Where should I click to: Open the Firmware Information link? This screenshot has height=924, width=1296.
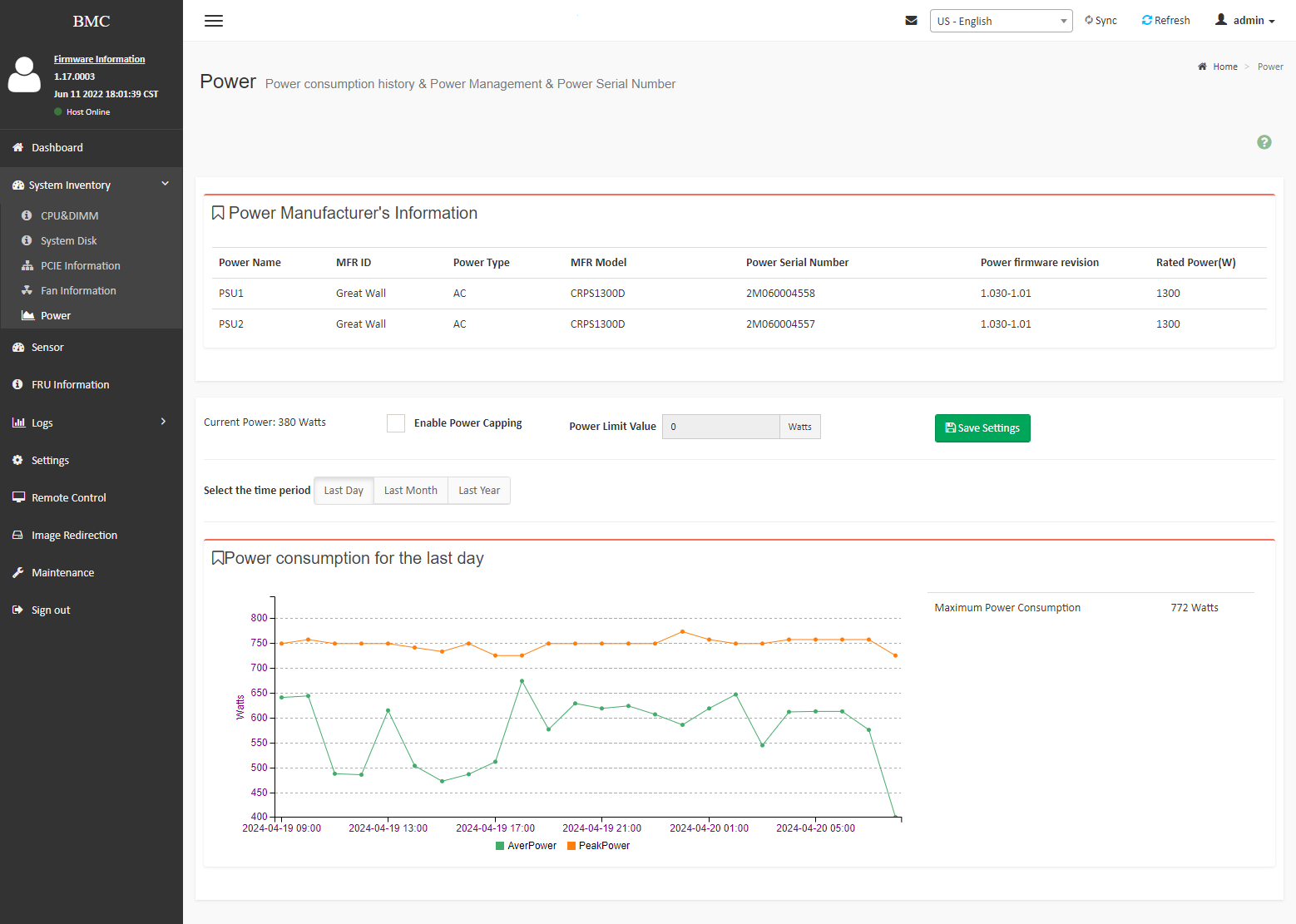99,59
